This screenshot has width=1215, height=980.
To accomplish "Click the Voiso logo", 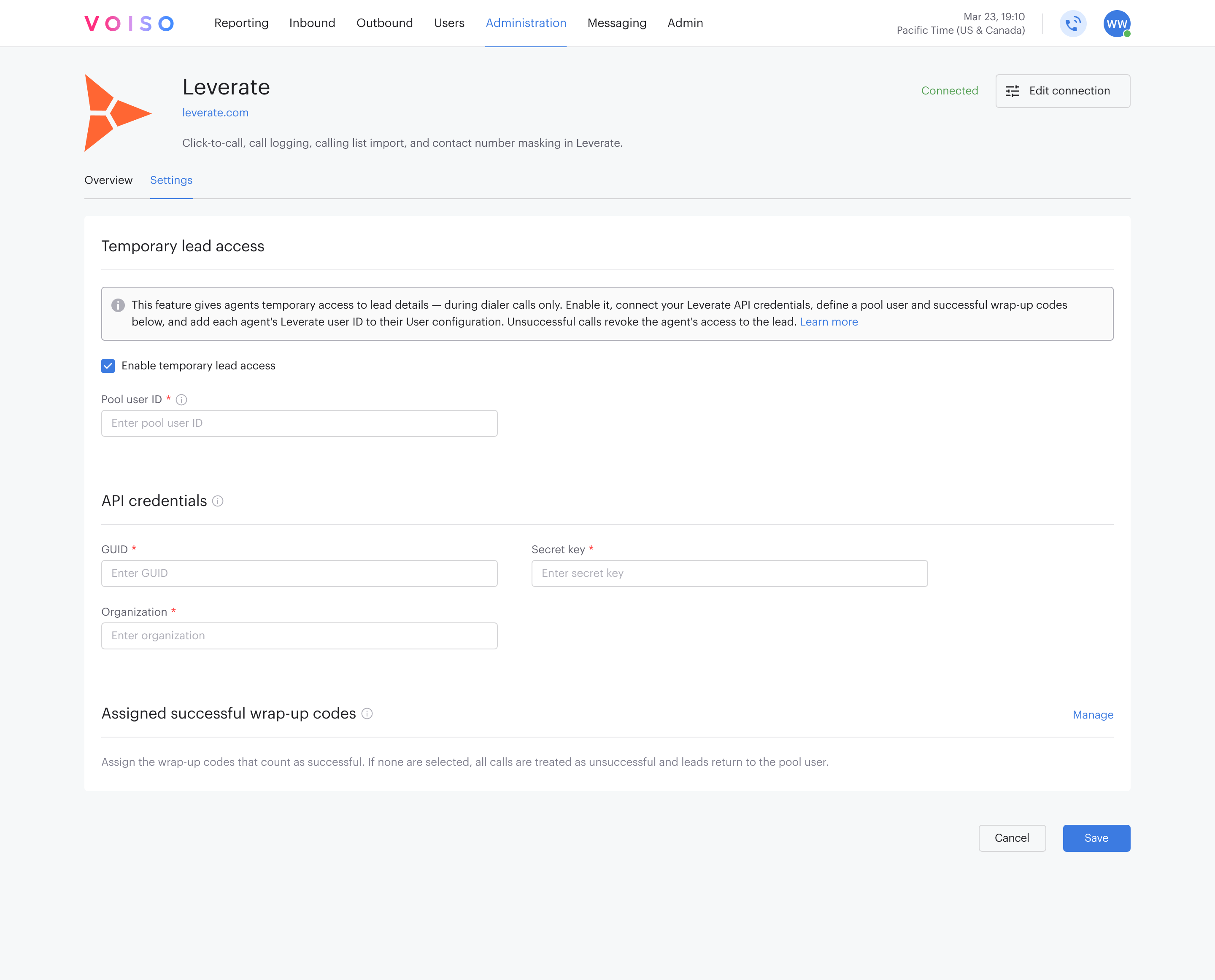I will click(x=129, y=23).
